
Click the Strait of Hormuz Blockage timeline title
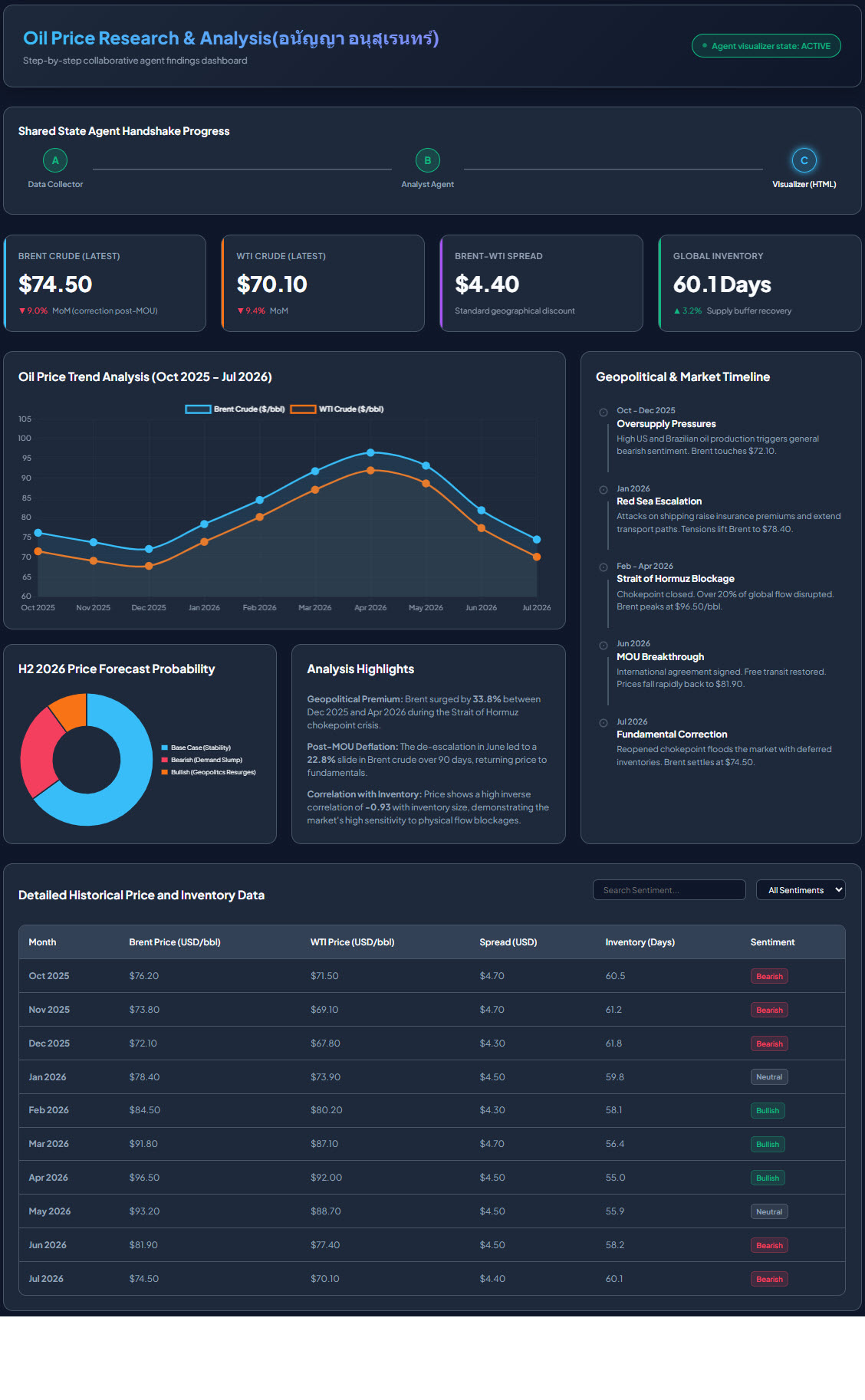[x=676, y=579]
